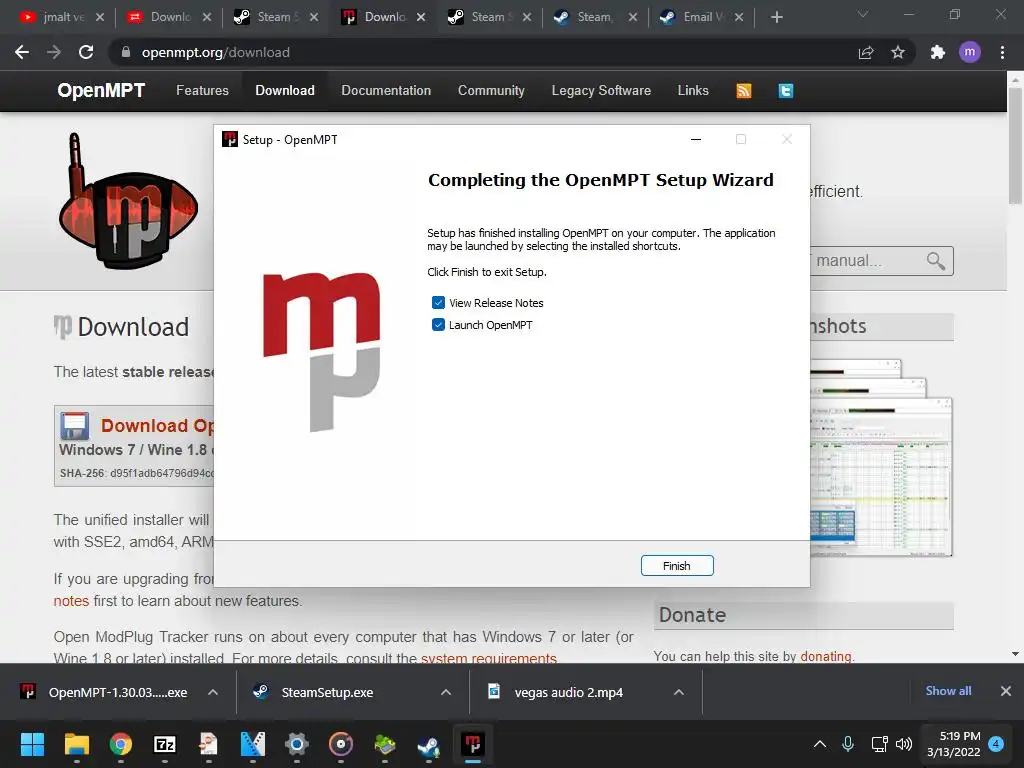Screen dimensions: 1024x768
Task: Open the tab search chevron in Chrome
Action: pos(863,14)
